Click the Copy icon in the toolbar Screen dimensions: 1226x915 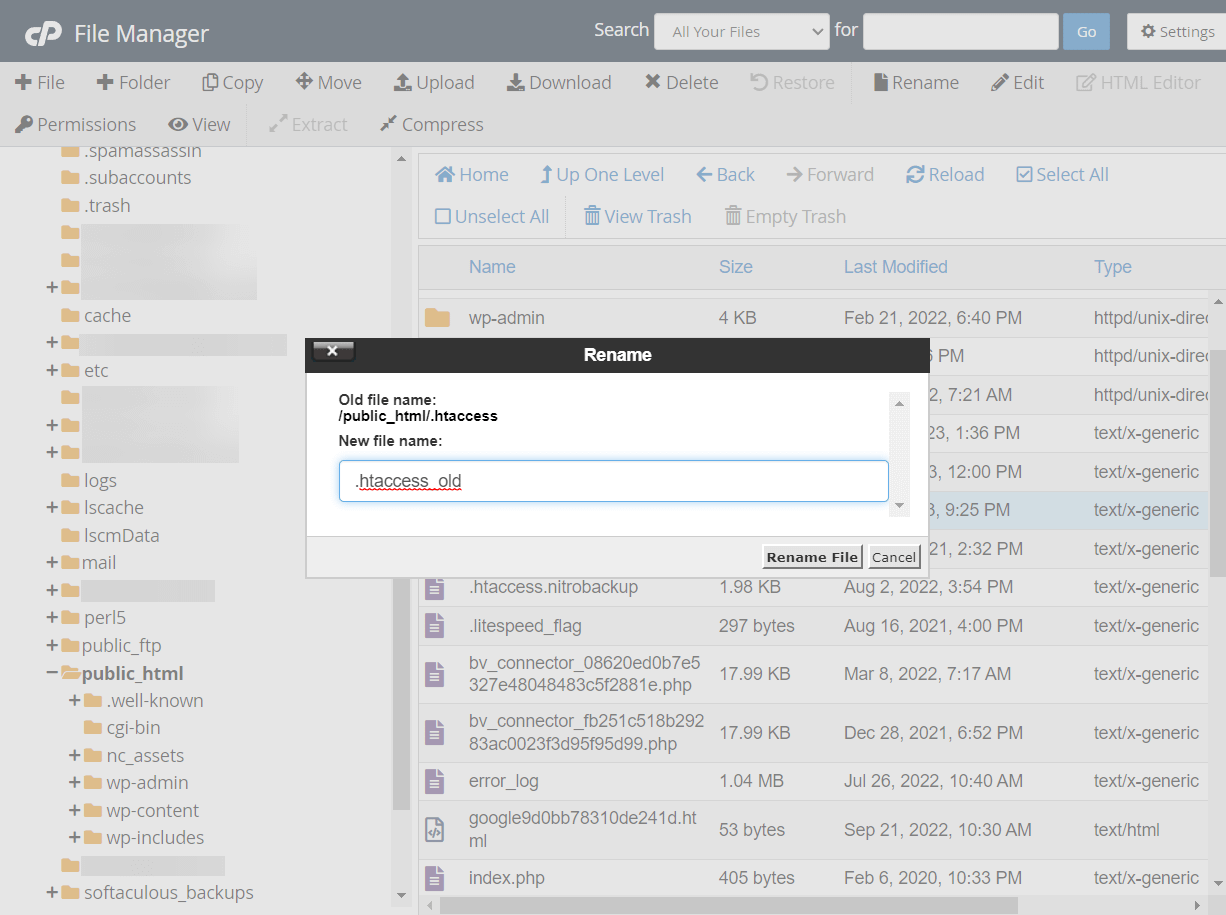(x=232, y=82)
